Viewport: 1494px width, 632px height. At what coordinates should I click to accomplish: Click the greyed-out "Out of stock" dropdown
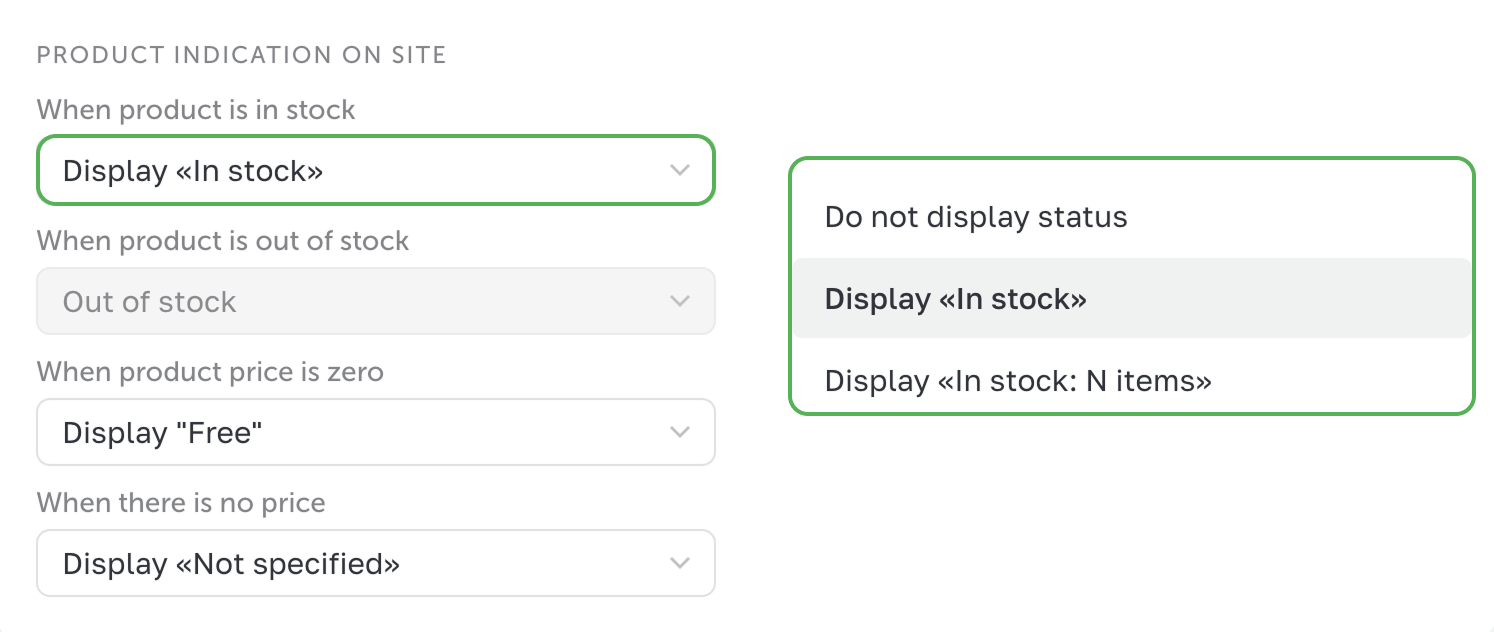click(376, 301)
